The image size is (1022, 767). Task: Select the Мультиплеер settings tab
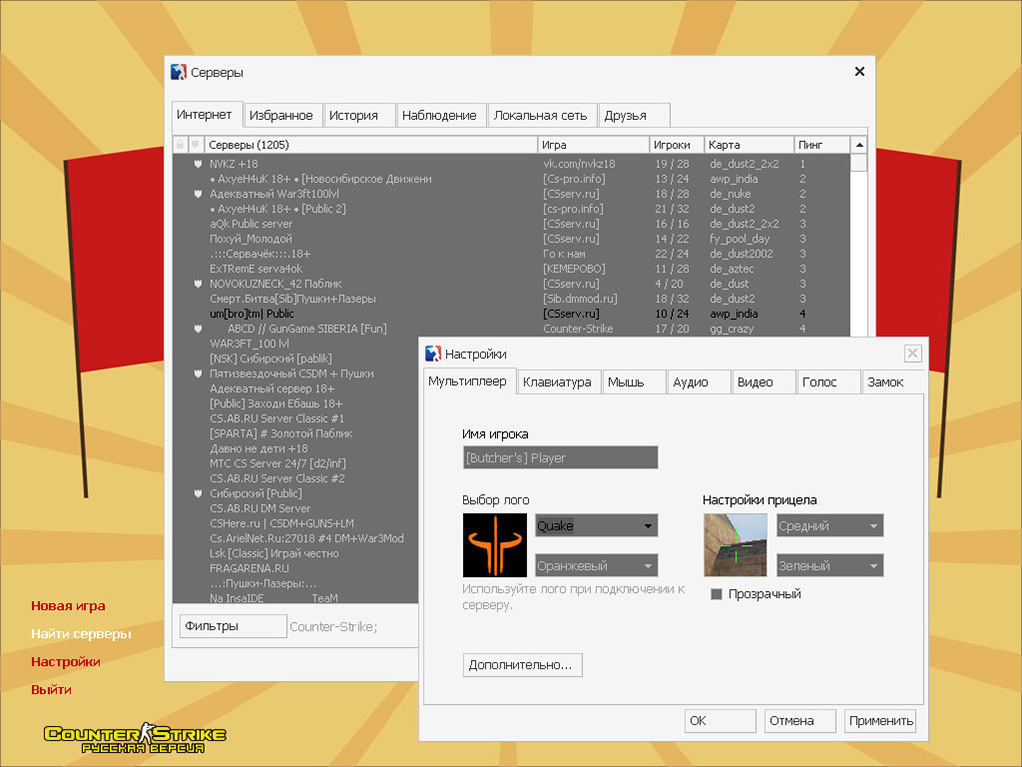coord(469,381)
